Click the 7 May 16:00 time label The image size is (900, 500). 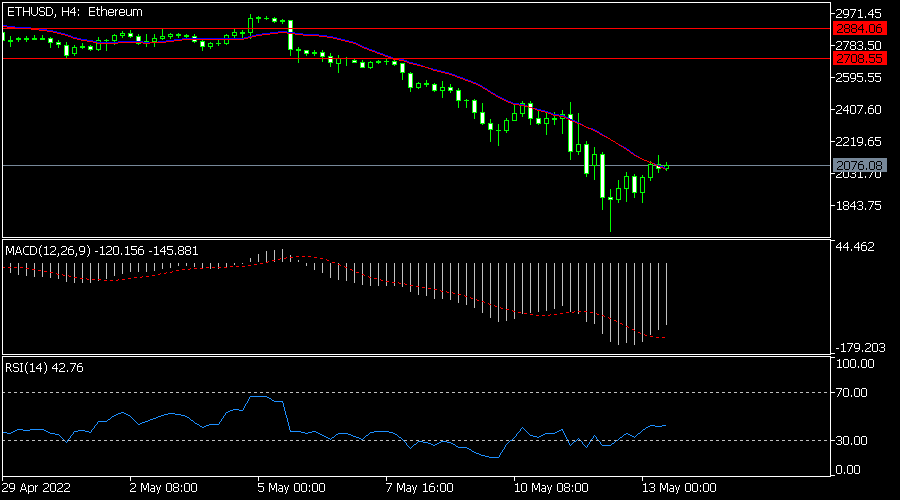420,488
